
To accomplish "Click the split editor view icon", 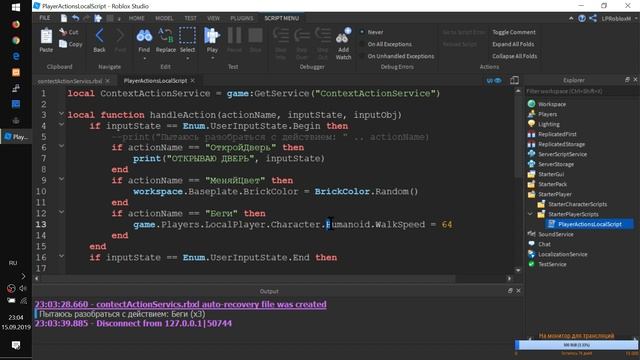I will click(x=514, y=80).
